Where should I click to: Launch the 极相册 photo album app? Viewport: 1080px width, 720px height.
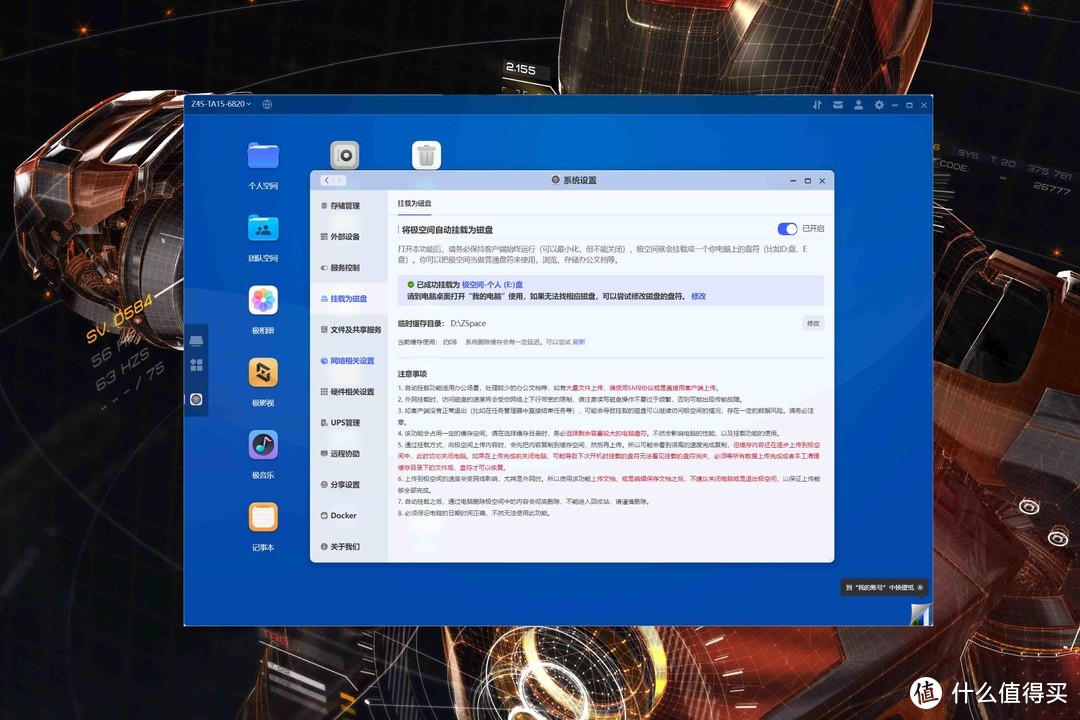tap(263, 301)
